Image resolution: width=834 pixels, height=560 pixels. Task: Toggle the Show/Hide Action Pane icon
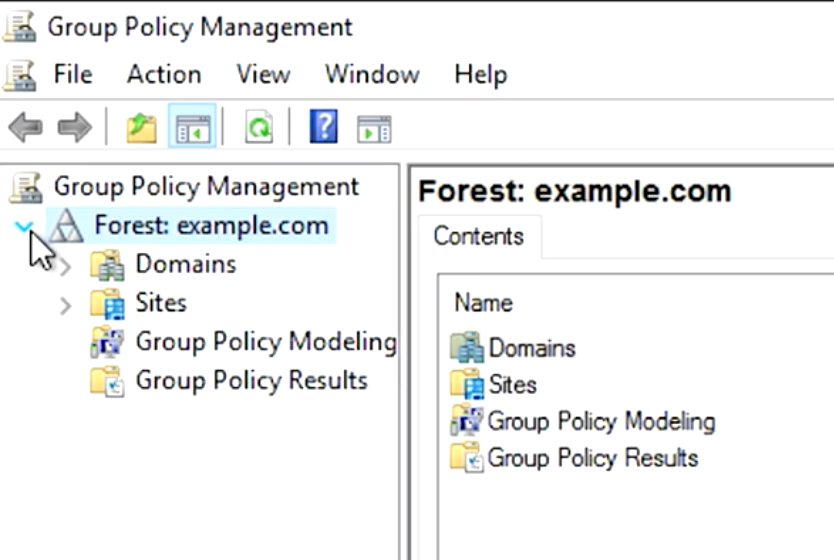tap(374, 128)
